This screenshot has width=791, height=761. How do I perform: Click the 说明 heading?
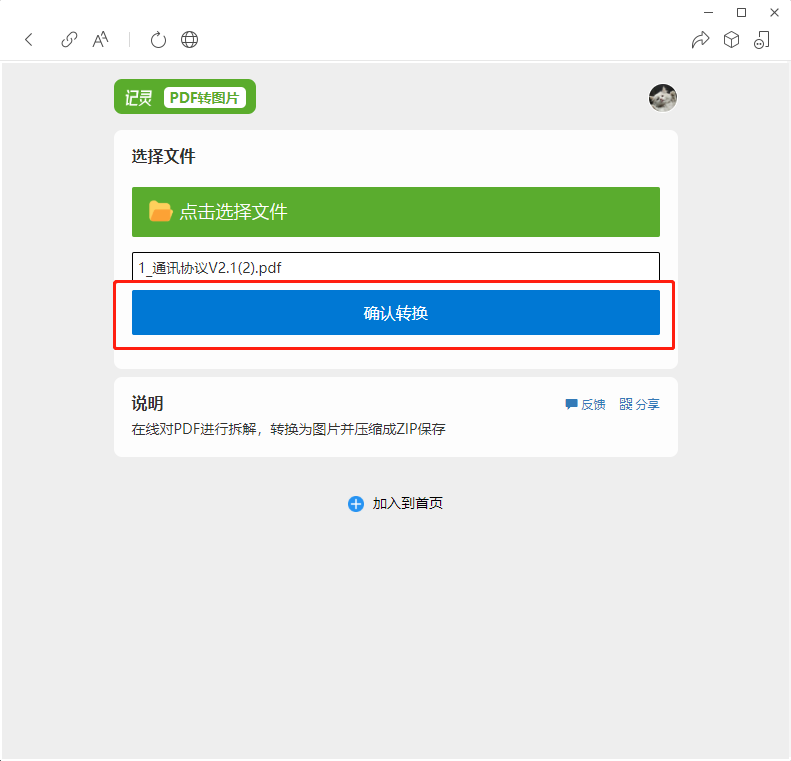[147, 403]
